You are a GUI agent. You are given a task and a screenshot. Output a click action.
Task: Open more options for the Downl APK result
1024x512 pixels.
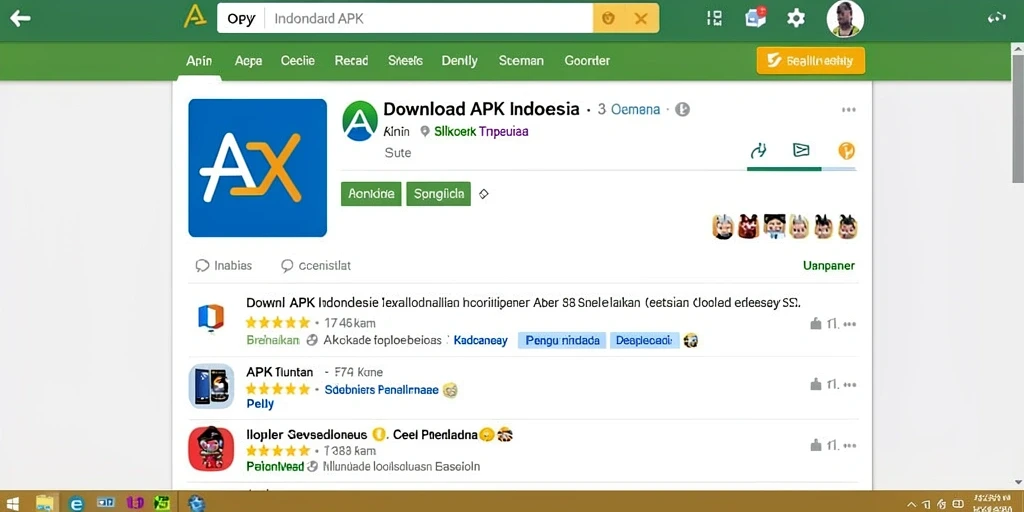pos(849,323)
